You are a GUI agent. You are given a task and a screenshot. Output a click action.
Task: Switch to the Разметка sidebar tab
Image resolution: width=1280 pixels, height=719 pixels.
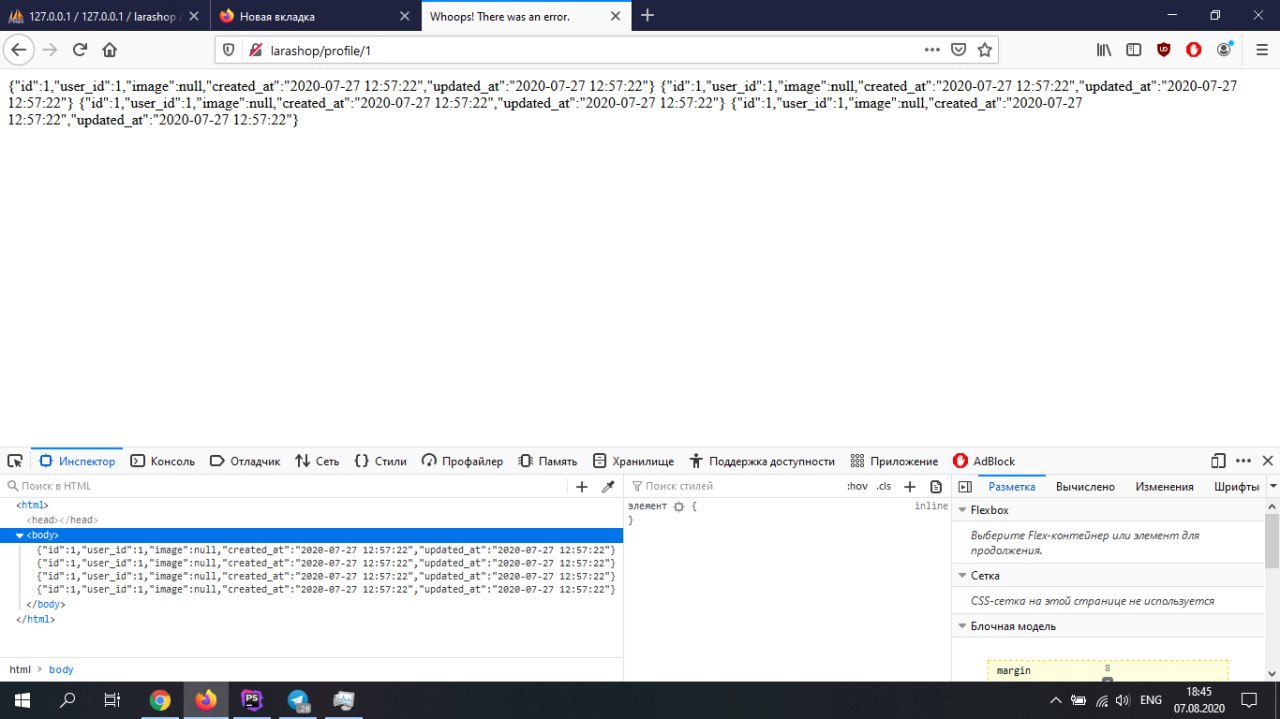[x=1012, y=487]
